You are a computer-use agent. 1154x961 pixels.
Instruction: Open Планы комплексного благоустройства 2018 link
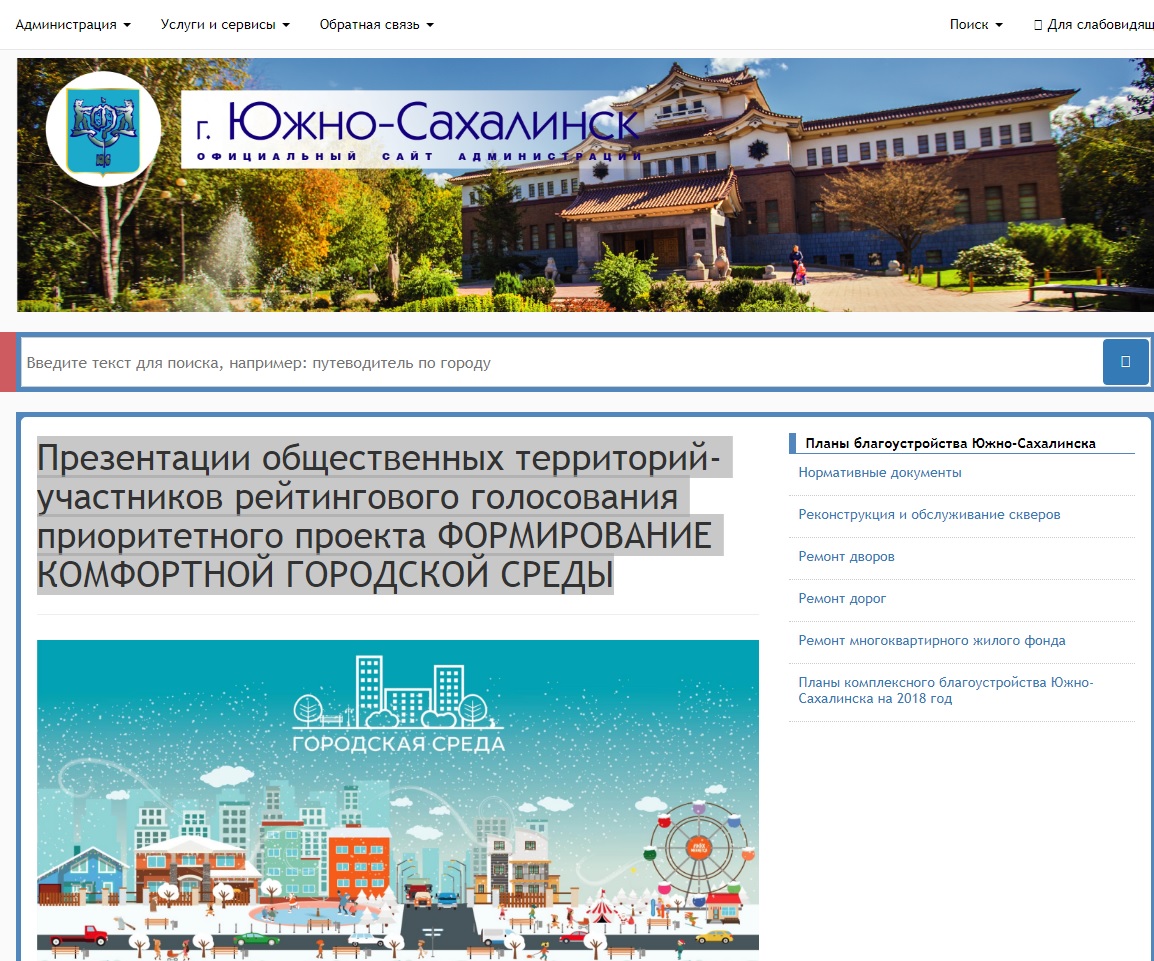click(x=945, y=691)
